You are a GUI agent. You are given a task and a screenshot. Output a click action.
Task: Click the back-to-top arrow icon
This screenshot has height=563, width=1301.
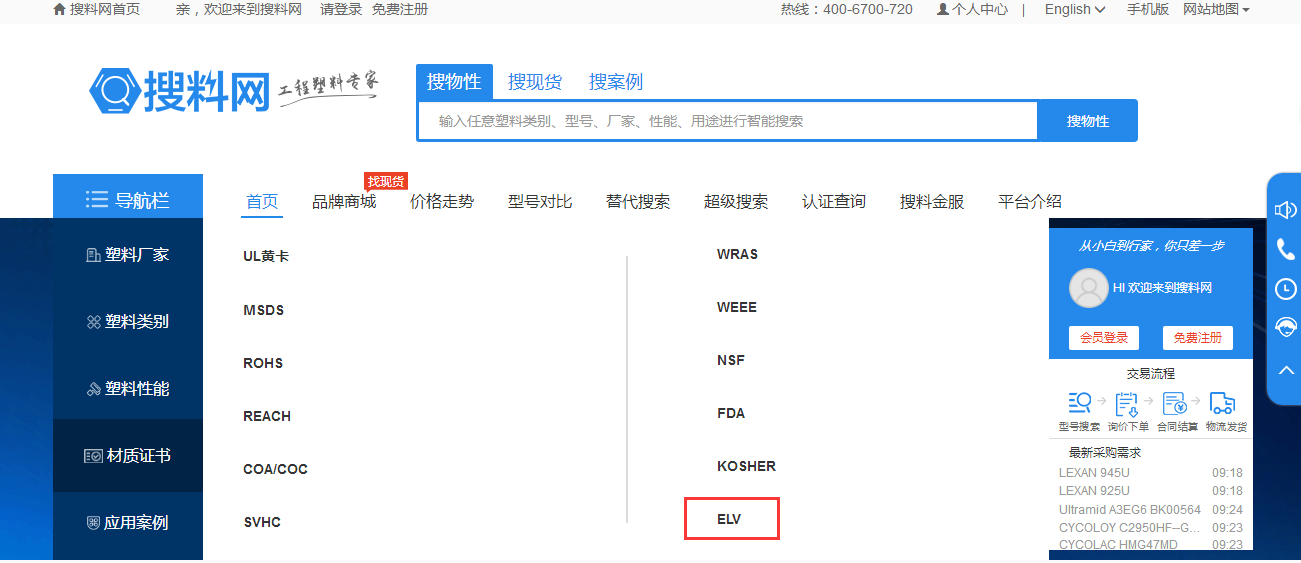(1285, 370)
